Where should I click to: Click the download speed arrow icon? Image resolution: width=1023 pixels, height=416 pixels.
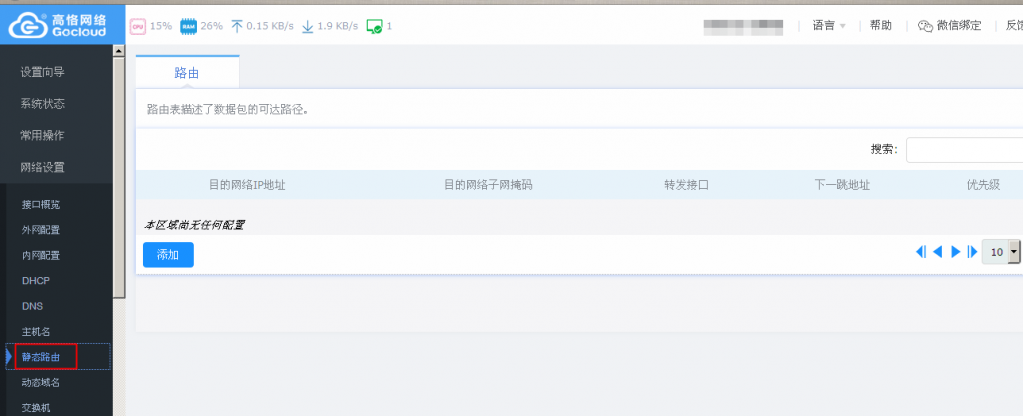308,26
